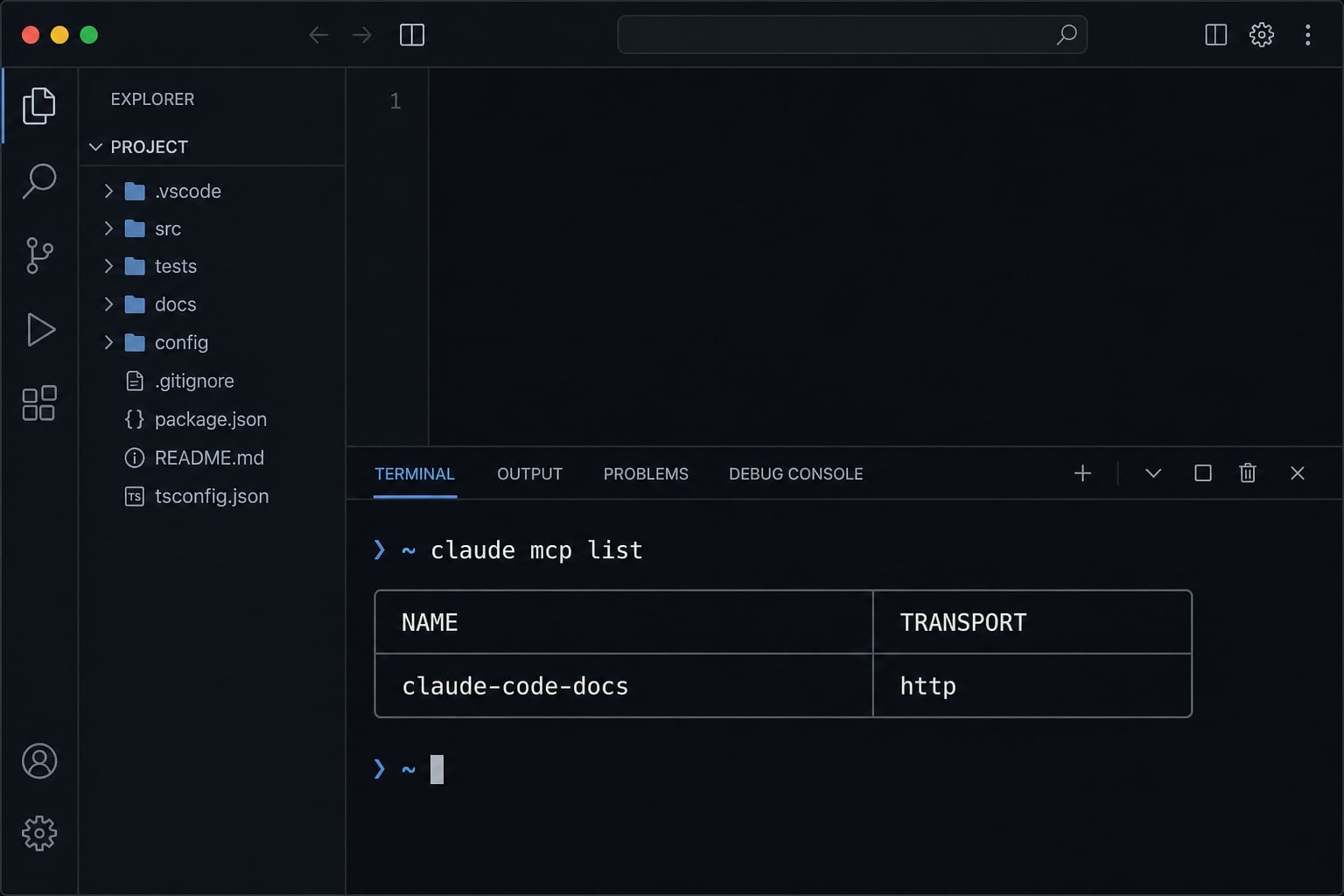The width and height of the screenshot is (1344, 896).
Task: Go forward with the right arrow
Action: (361, 35)
